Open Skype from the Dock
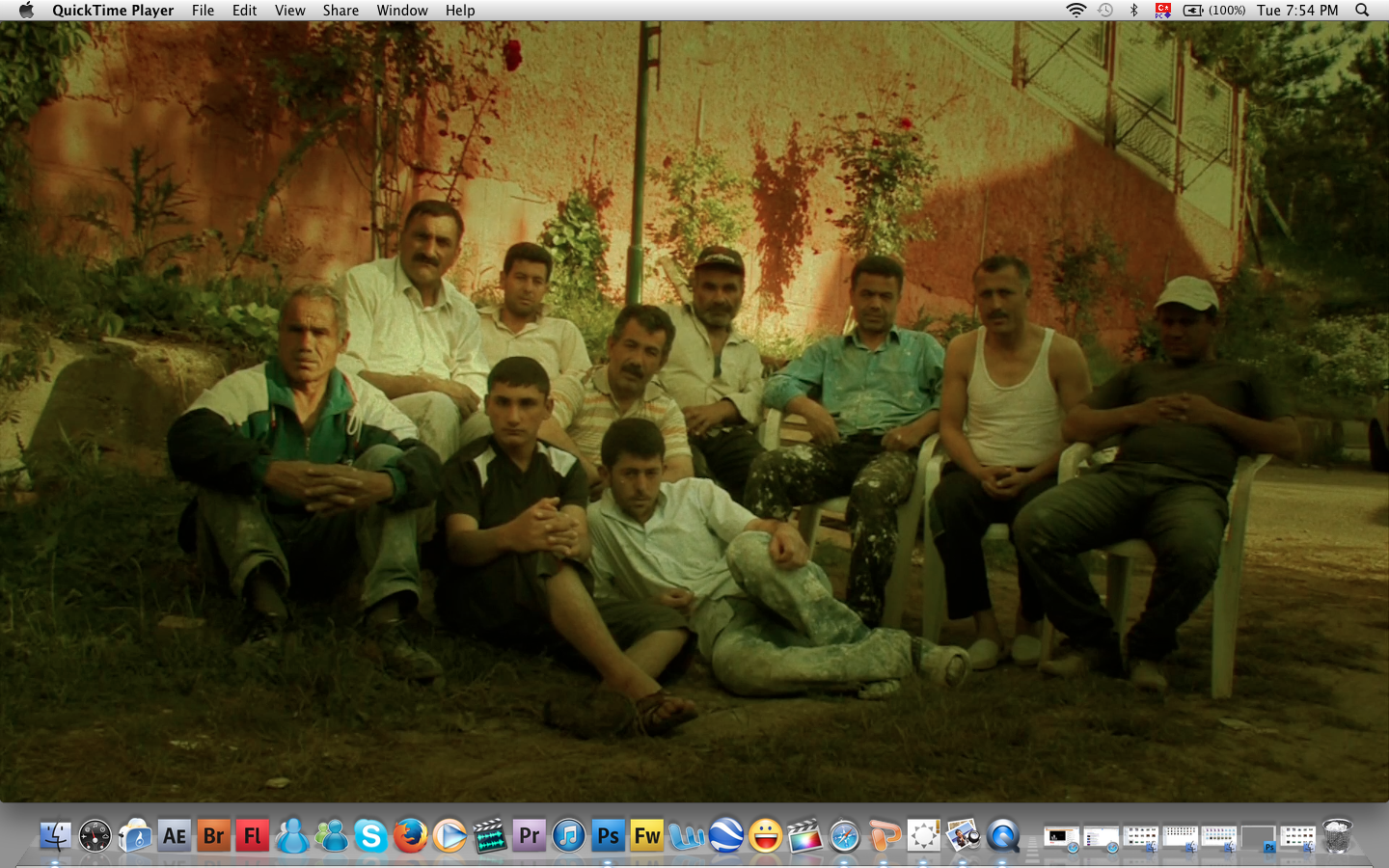The height and width of the screenshot is (868, 1389). 371,836
